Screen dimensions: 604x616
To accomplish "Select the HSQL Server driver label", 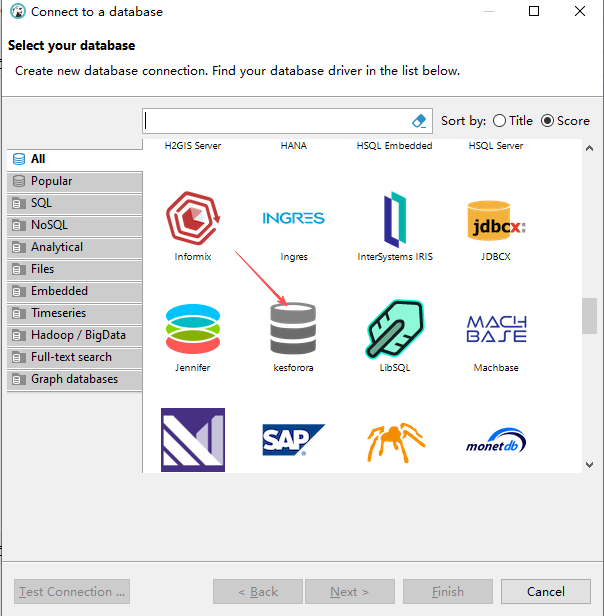I will (496, 146).
